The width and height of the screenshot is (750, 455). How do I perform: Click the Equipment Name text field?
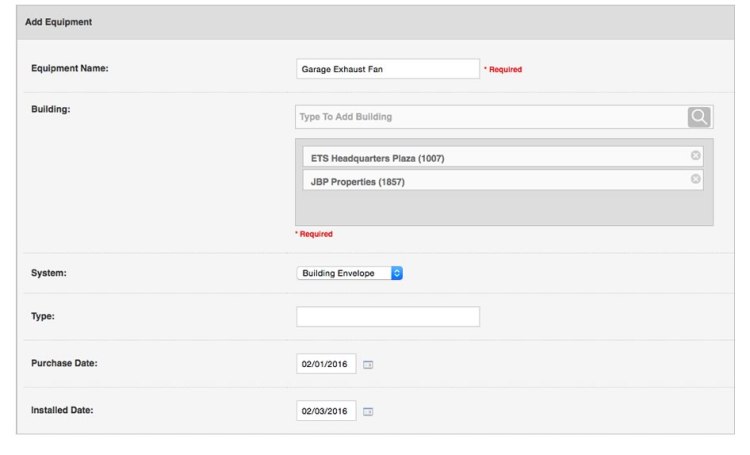388,69
